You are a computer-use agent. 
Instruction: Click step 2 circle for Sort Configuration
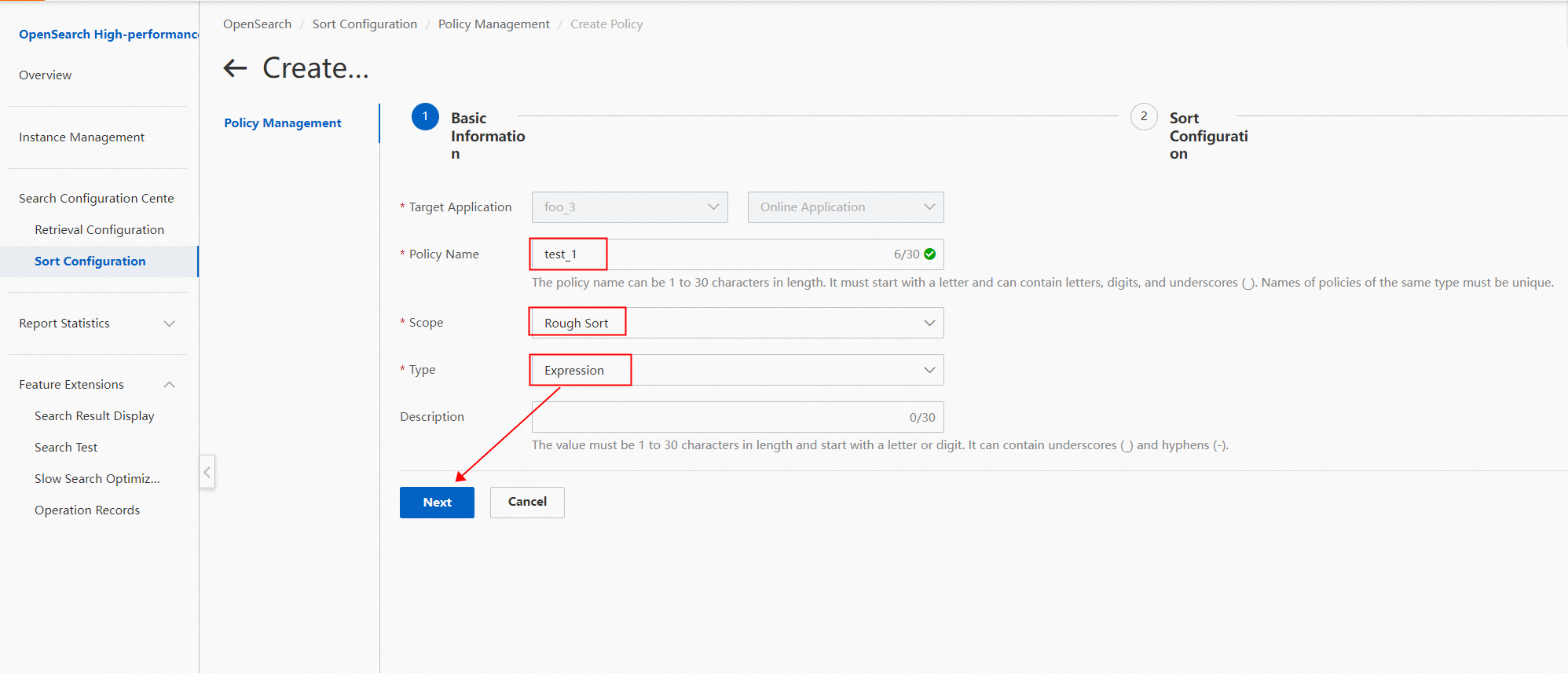tap(1144, 116)
